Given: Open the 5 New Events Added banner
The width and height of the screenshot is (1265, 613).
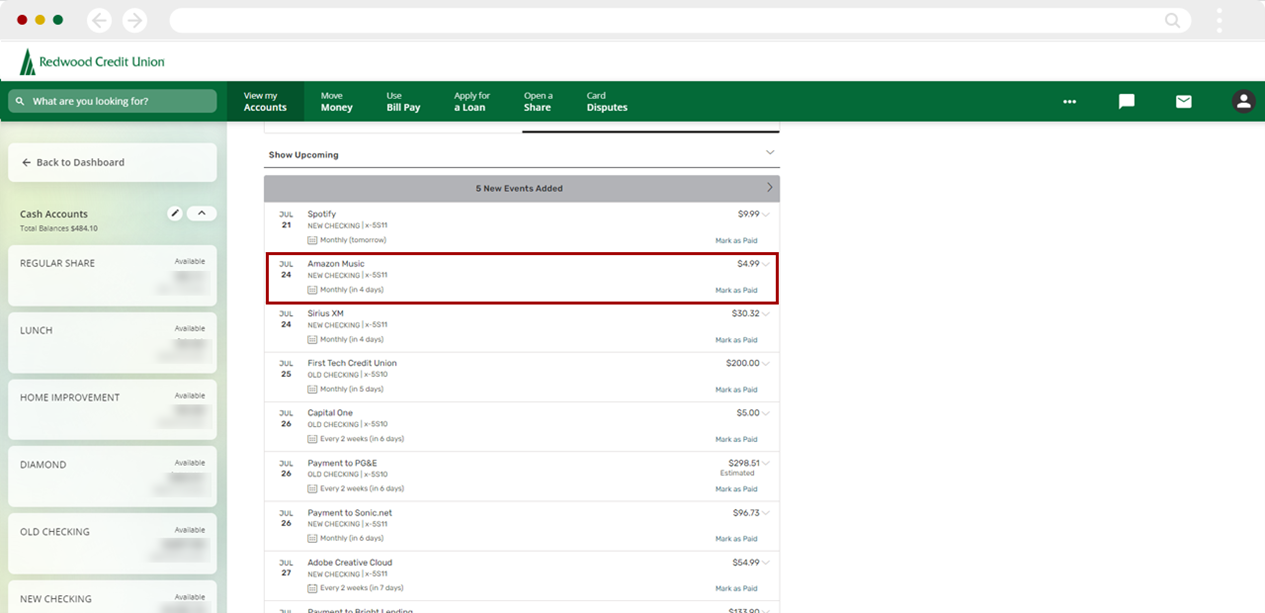Looking at the screenshot, I should (x=522, y=188).
